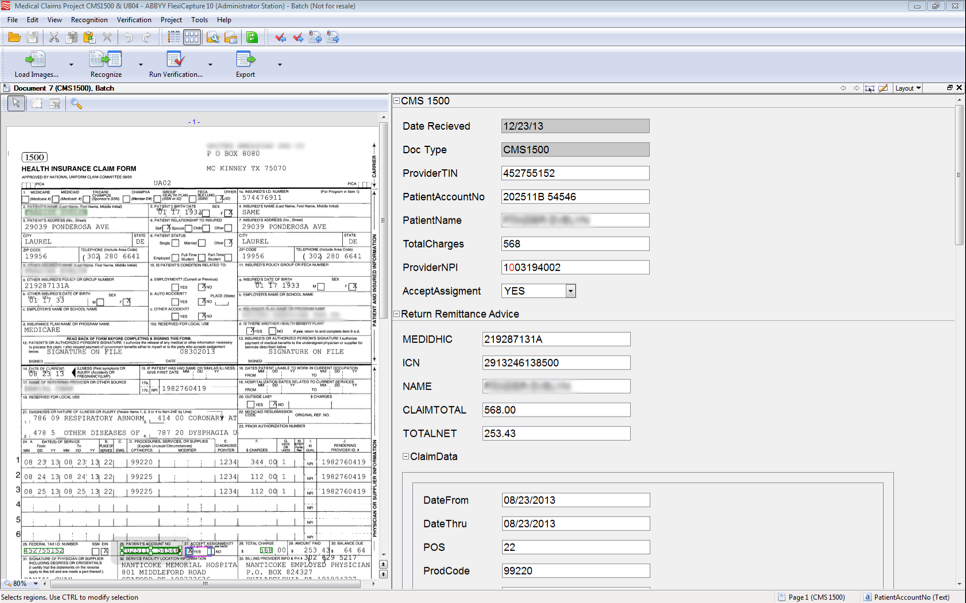Click the DateFrom field

click(x=576, y=500)
